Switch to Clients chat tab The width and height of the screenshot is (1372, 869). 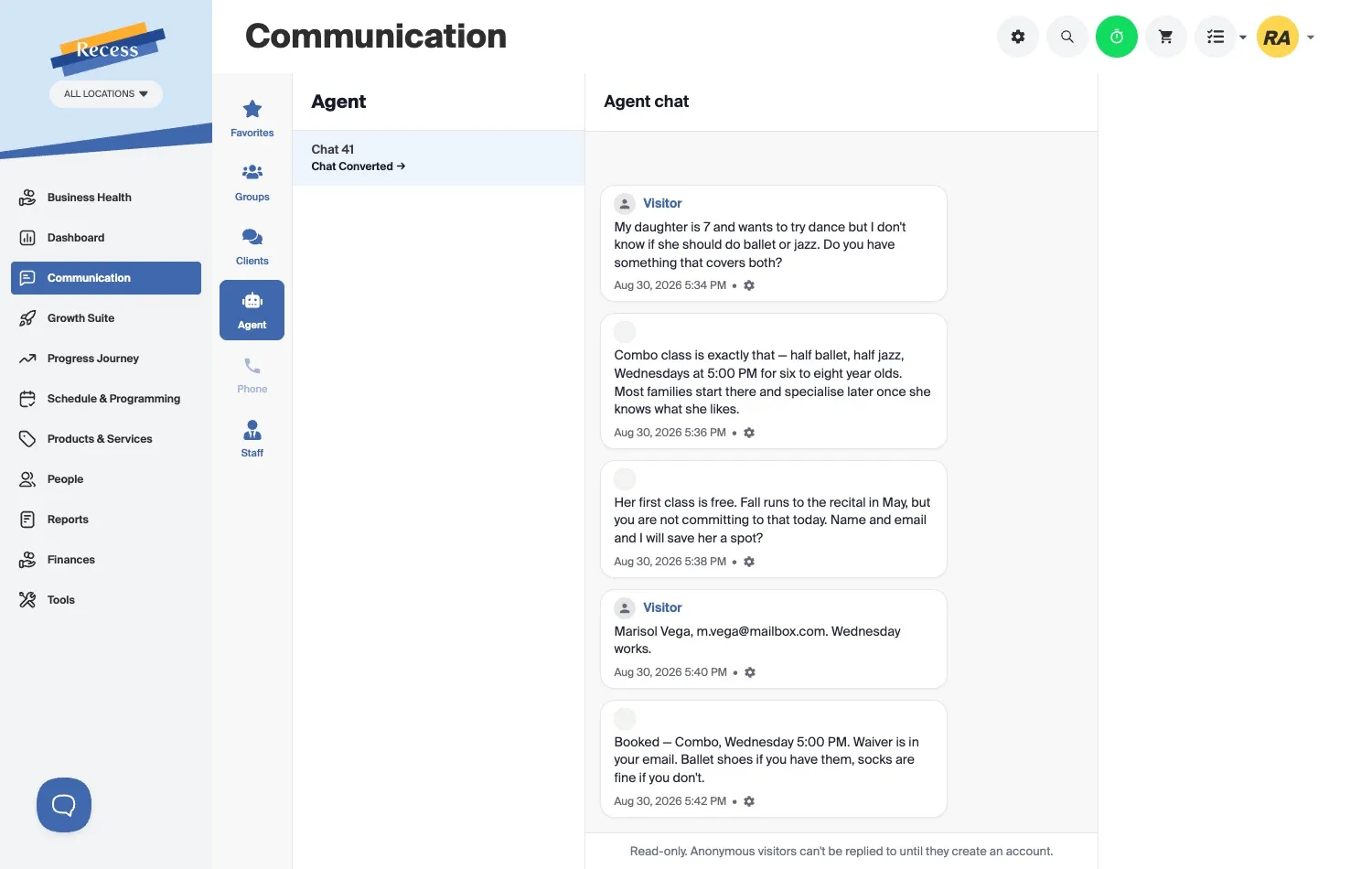[252, 246]
